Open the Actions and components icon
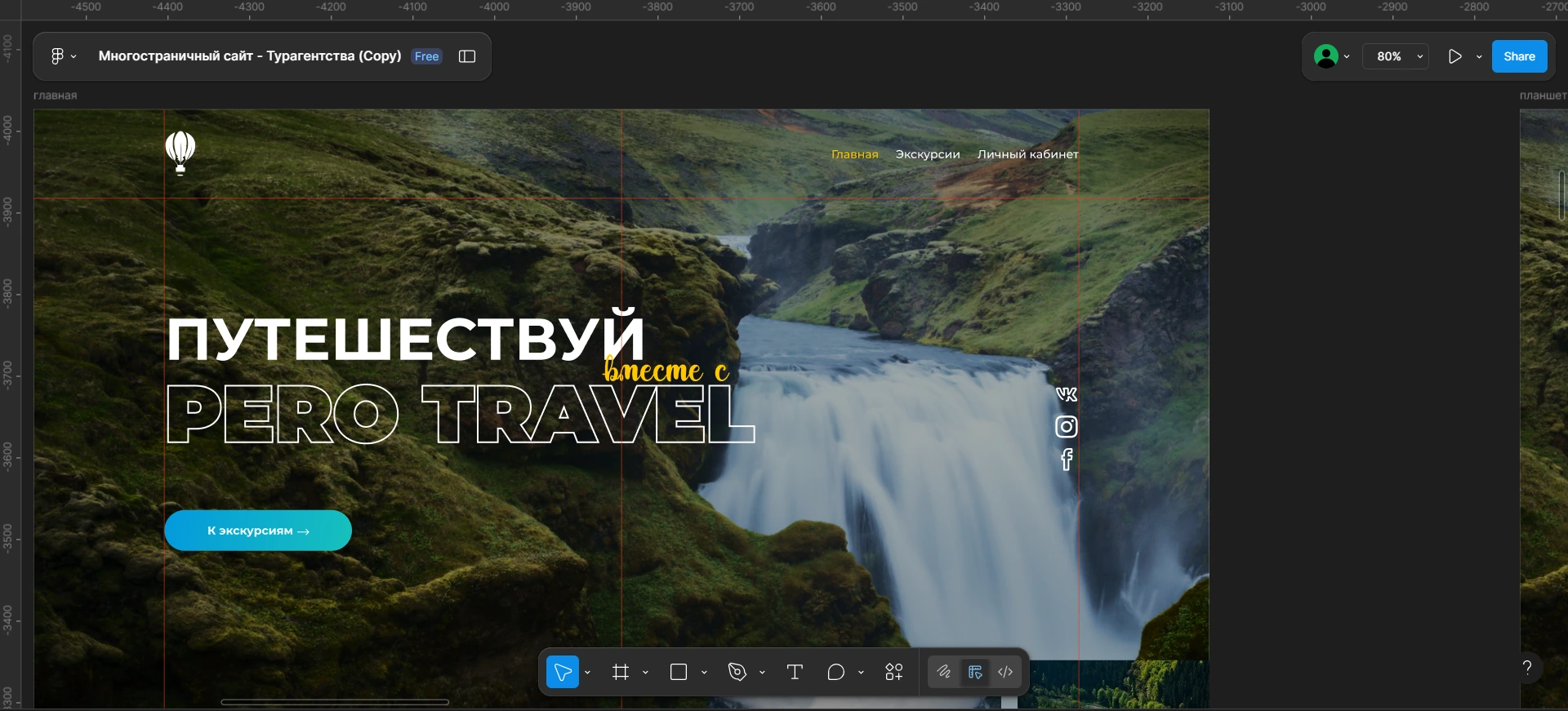Screen dimensions: 1568x711 [x=894, y=672]
